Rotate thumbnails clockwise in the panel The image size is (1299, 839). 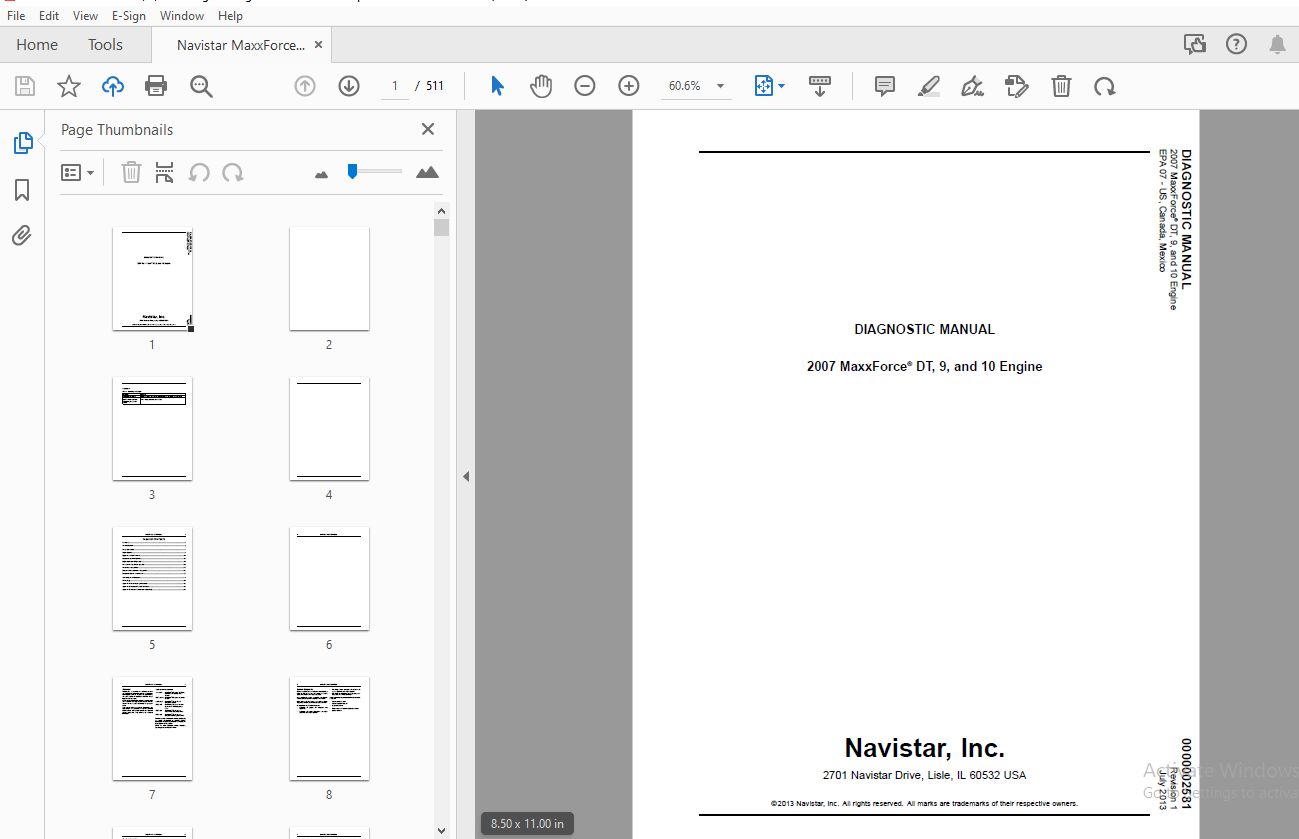click(x=233, y=172)
